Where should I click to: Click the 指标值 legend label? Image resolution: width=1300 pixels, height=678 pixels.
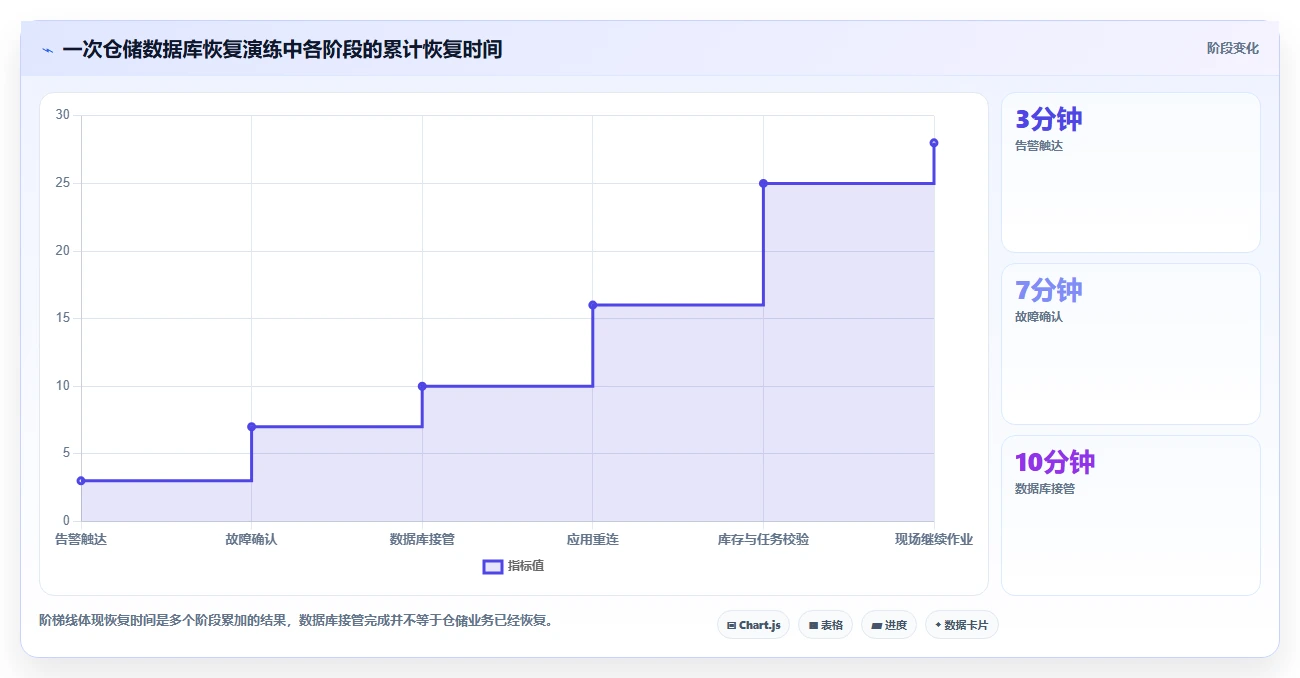(526, 566)
